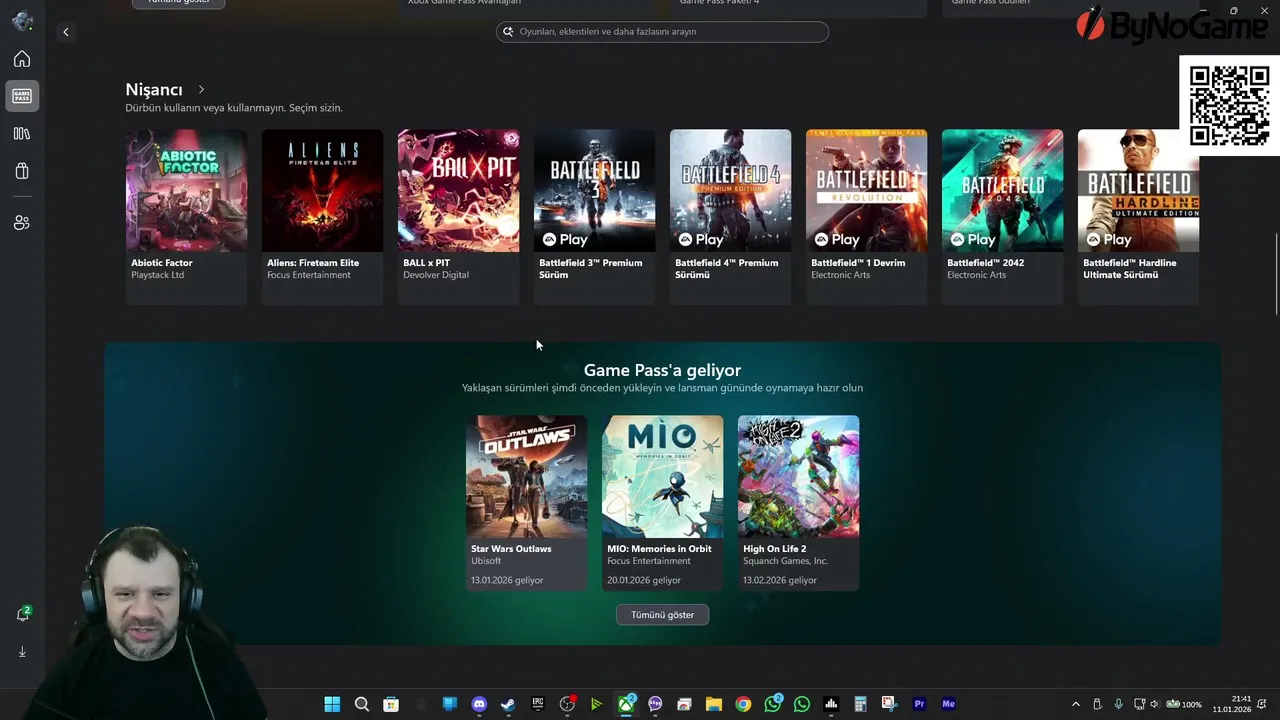1280x720 pixels.
Task: Open Steam from the taskbar
Action: pyautogui.click(x=508, y=704)
